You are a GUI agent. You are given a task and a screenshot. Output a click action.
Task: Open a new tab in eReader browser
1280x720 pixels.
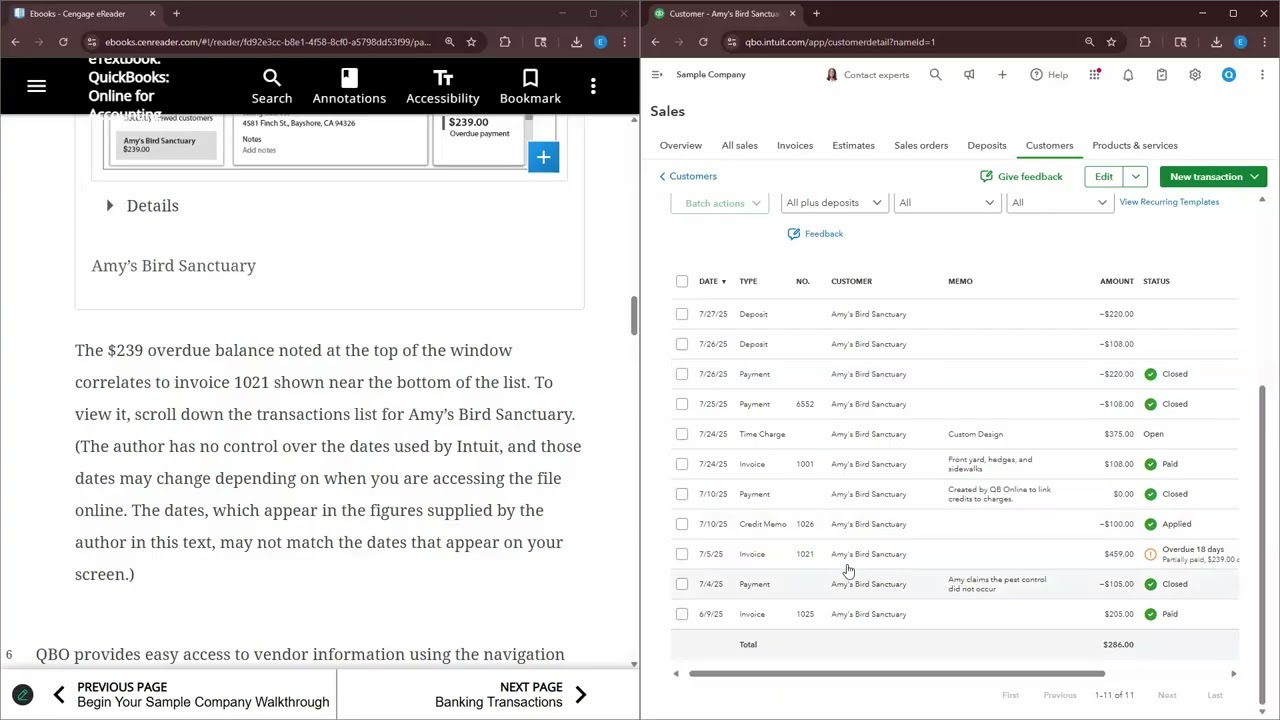click(176, 13)
